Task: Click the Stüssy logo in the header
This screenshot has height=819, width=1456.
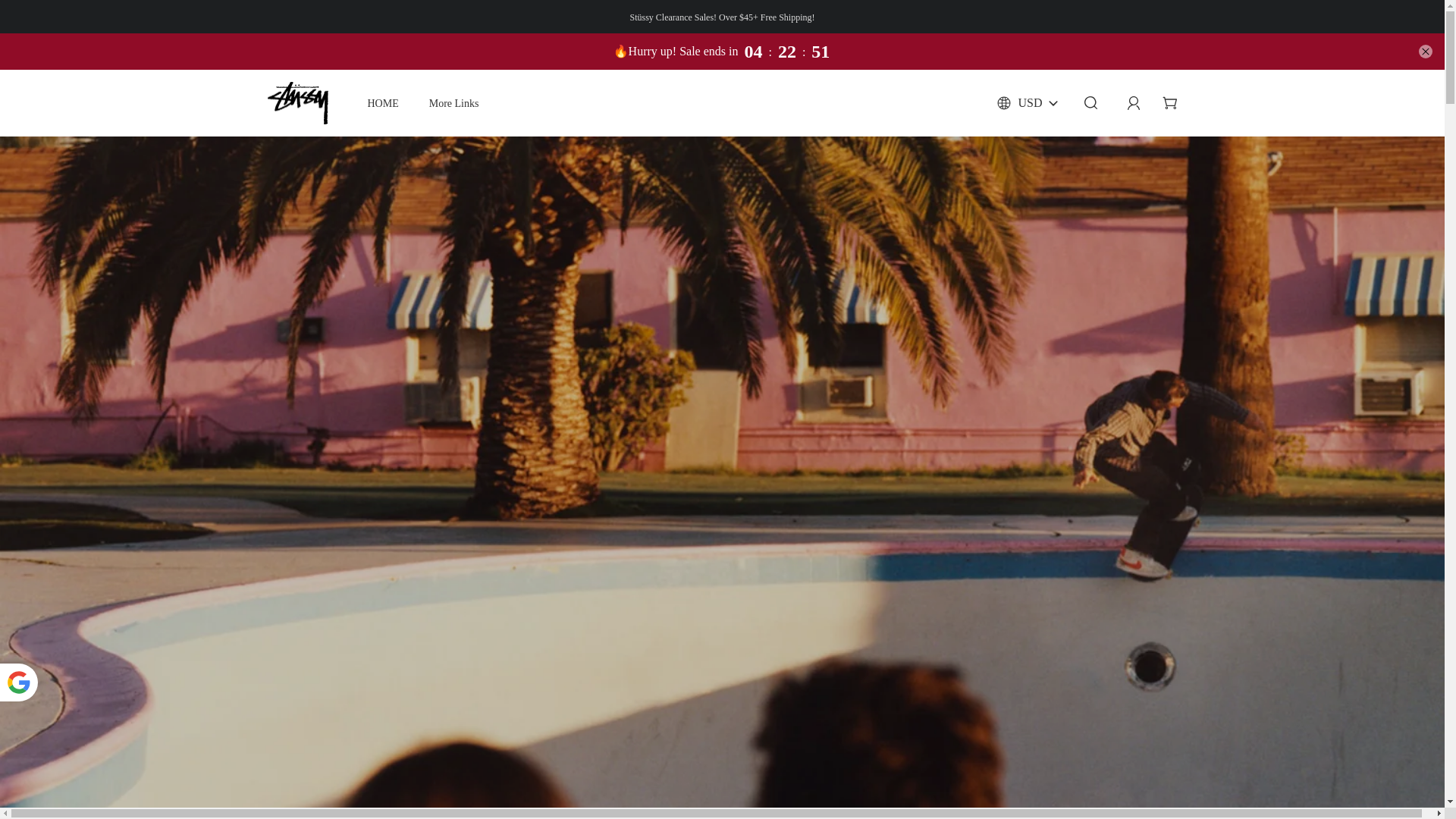Action: pyautogui.click(x=298, y=103)
